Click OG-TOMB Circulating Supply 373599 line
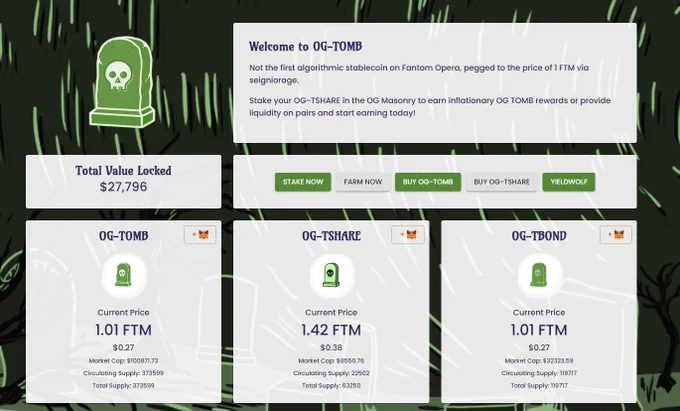The image size is (680, 411). pos(124,373)
